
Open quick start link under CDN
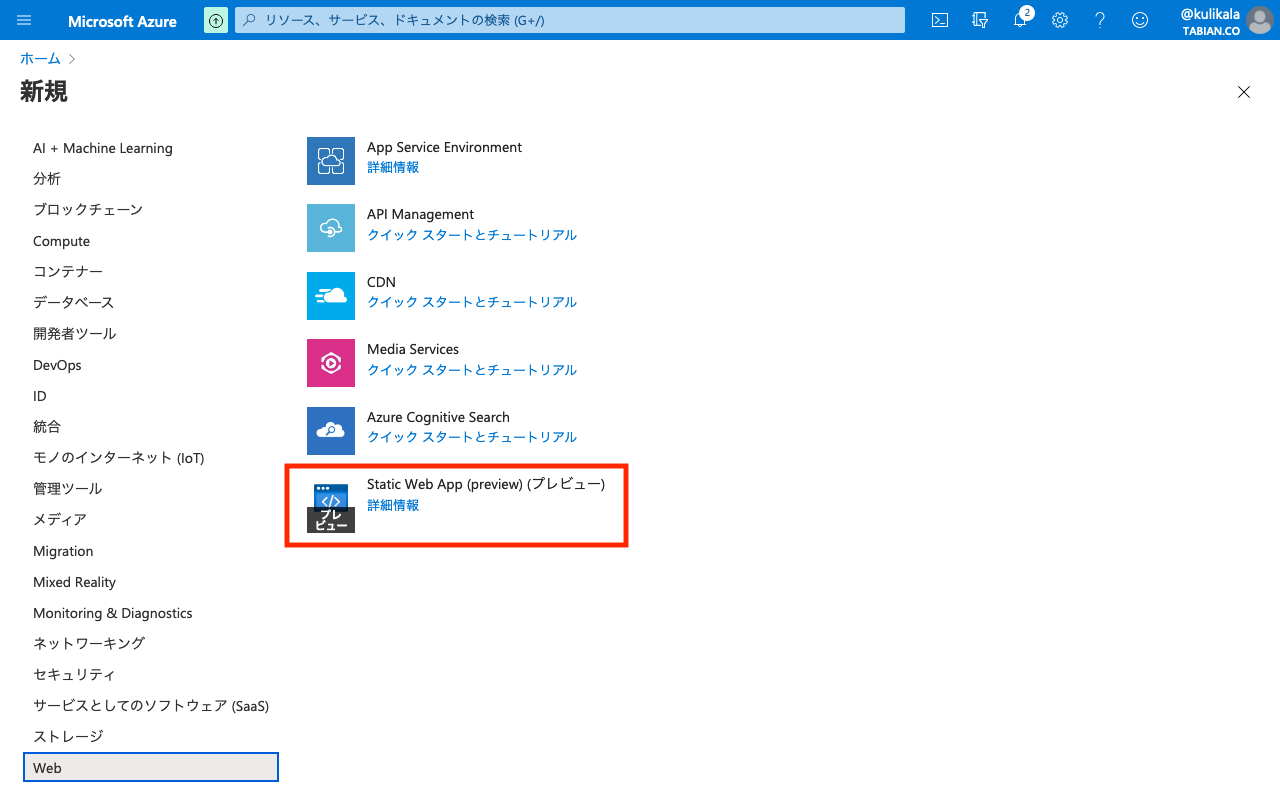tap(472, 302)
